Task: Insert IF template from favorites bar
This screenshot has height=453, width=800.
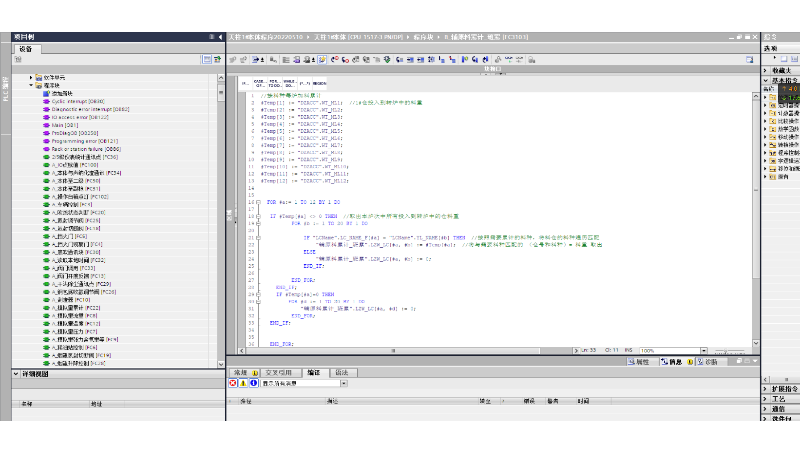Action: pos(245,83)
